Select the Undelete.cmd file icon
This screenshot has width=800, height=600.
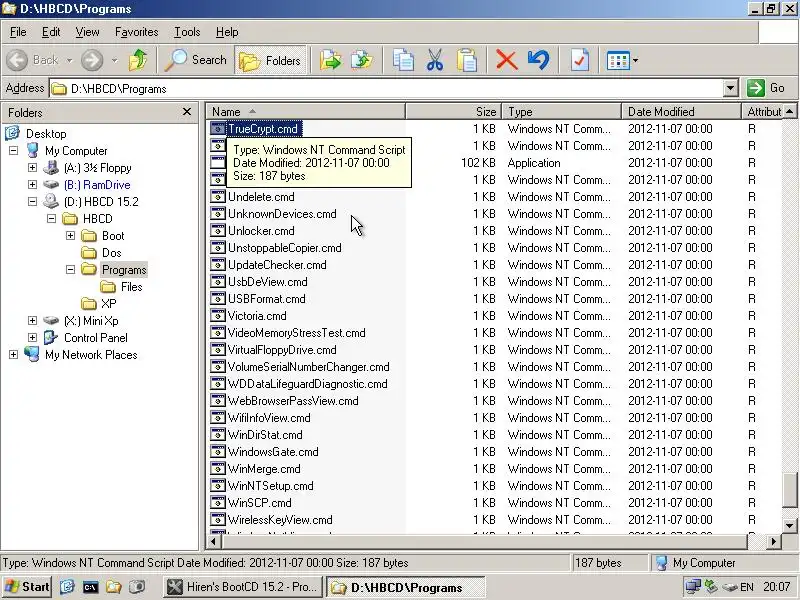point(218,196)
